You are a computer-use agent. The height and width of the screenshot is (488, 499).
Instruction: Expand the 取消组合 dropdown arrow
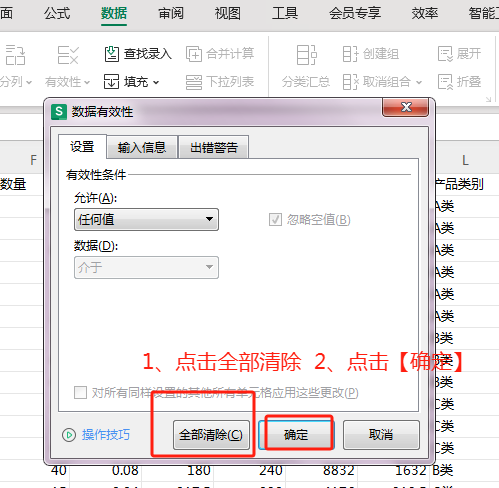(419, 82)
